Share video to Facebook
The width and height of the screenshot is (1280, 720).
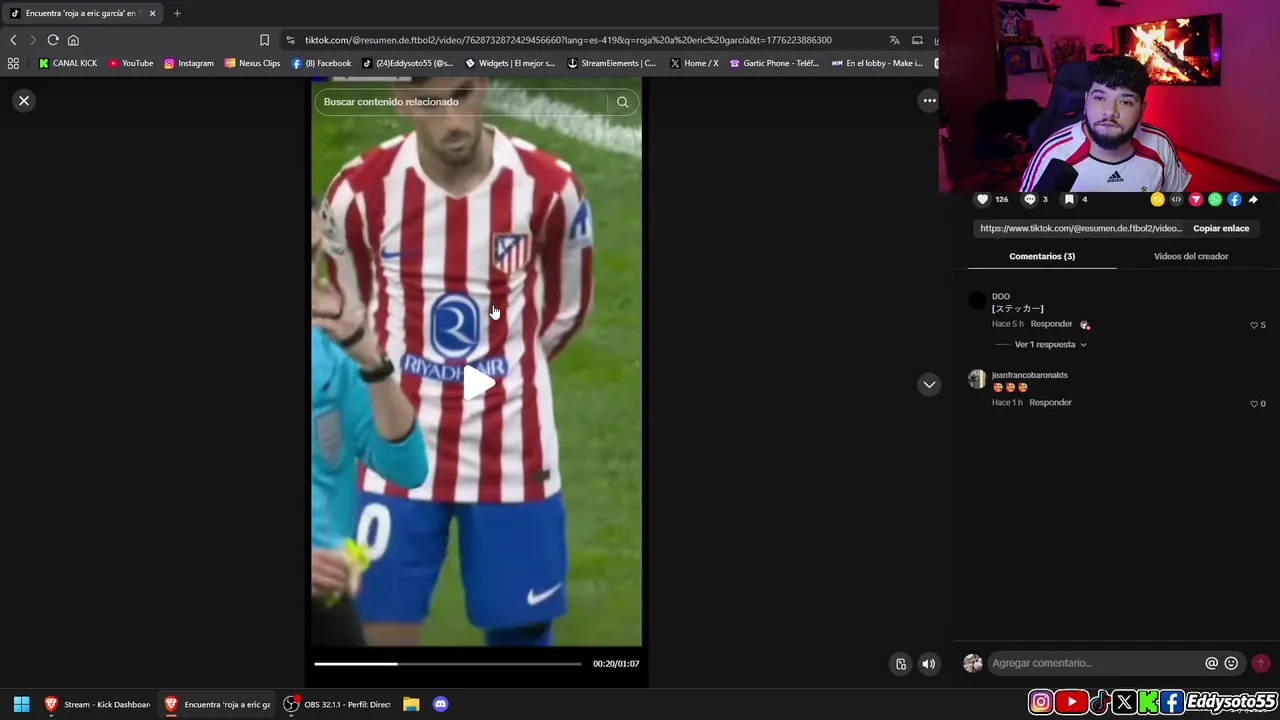[x=1234, y=199]
